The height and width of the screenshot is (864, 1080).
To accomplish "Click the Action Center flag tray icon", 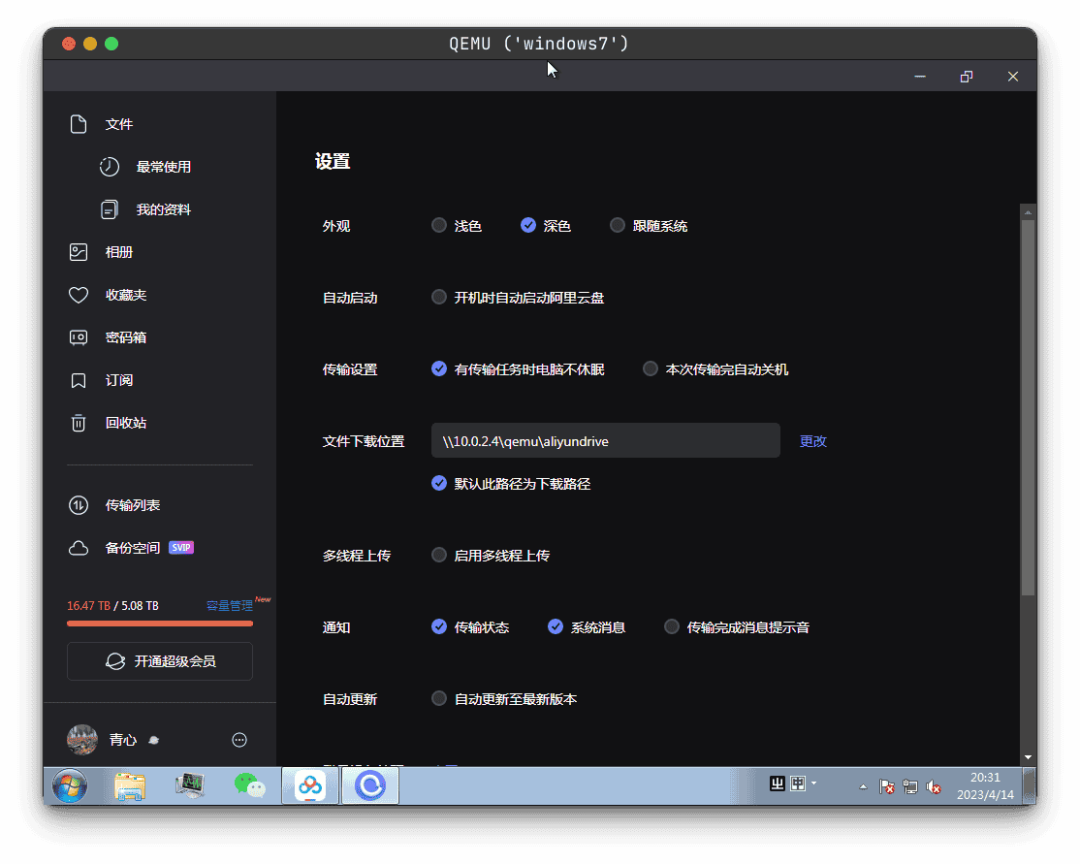I will 887,787.
